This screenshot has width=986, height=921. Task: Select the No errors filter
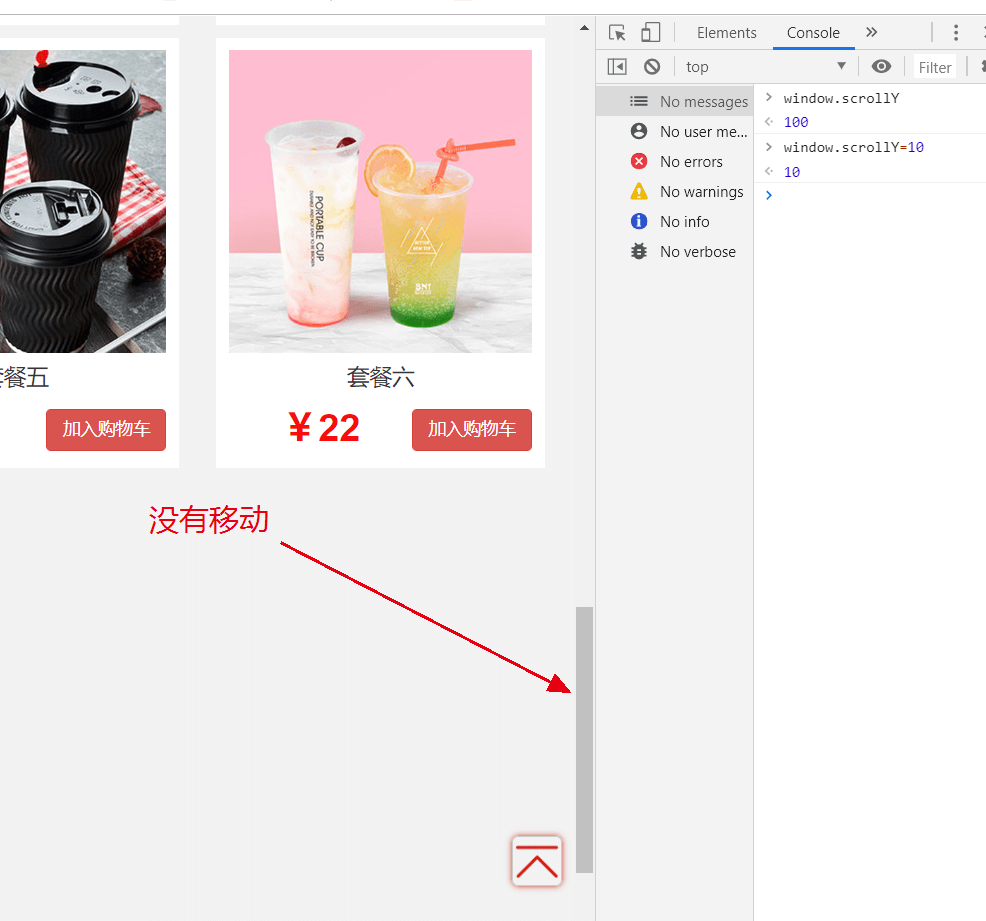pos(690,162)
